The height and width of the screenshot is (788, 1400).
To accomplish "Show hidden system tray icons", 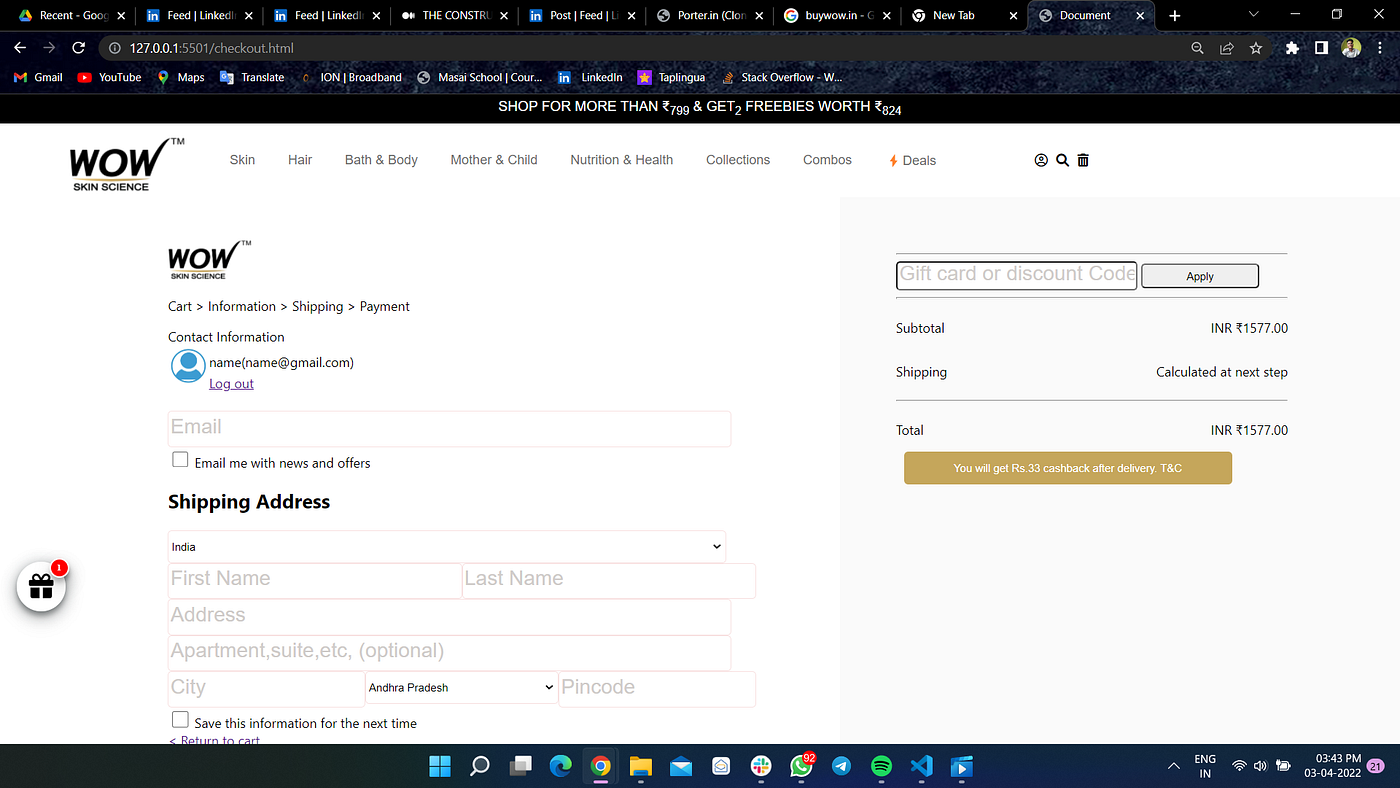I will (1173, 767).
